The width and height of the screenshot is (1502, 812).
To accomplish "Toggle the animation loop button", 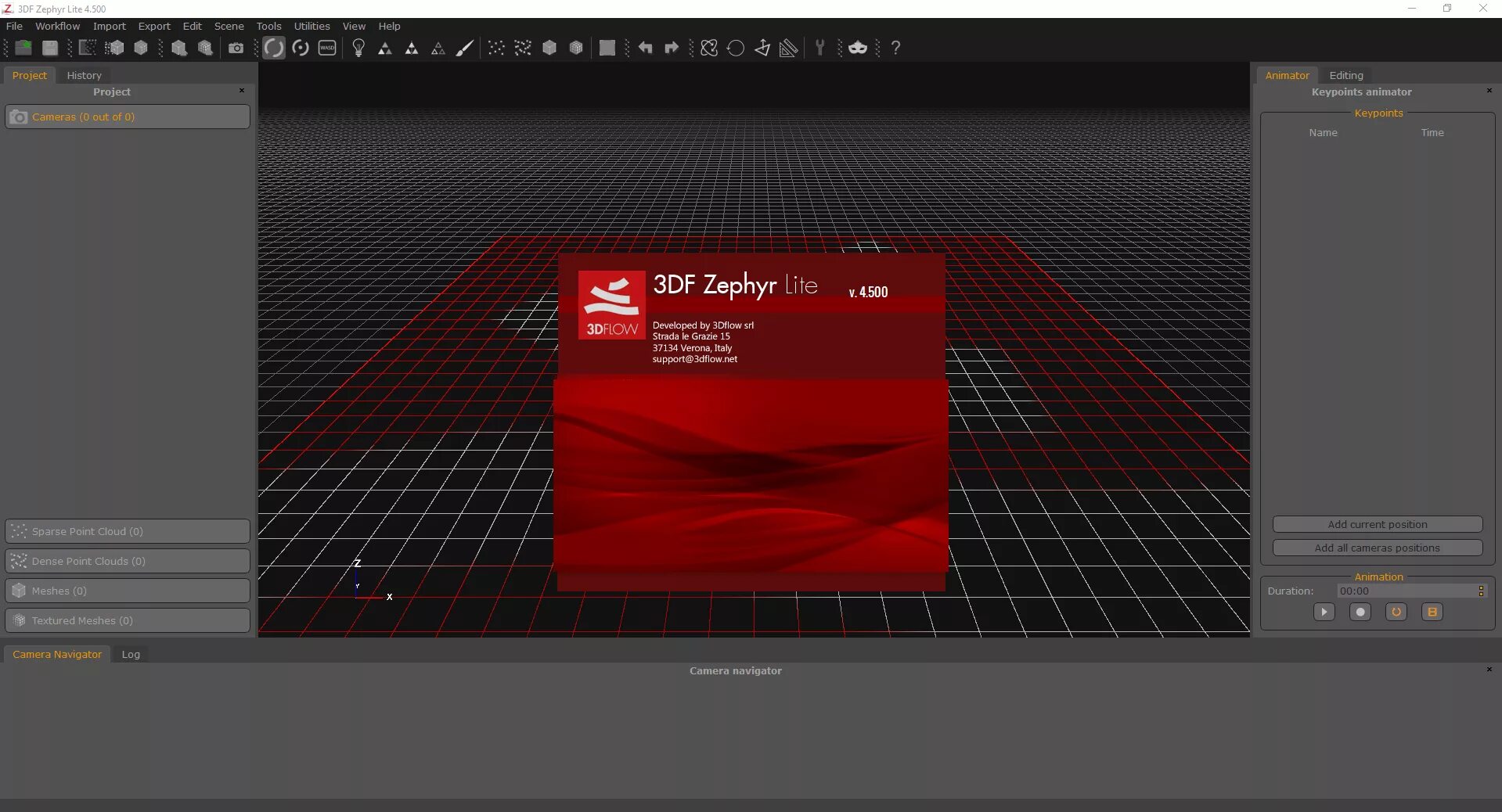I will [x=1396, y=612].
